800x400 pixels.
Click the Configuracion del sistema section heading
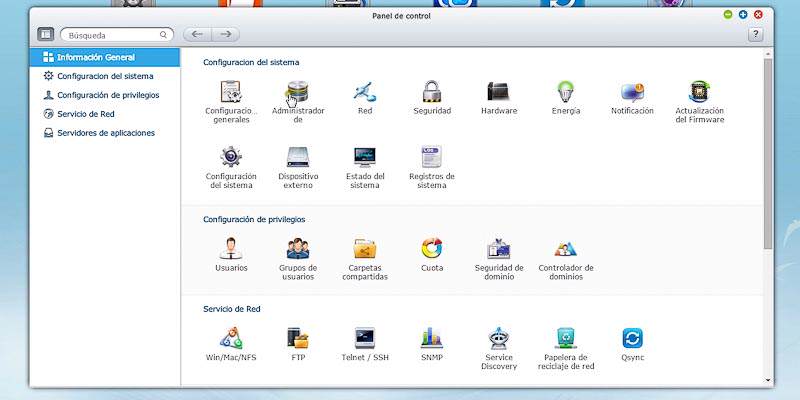[251, 62]
